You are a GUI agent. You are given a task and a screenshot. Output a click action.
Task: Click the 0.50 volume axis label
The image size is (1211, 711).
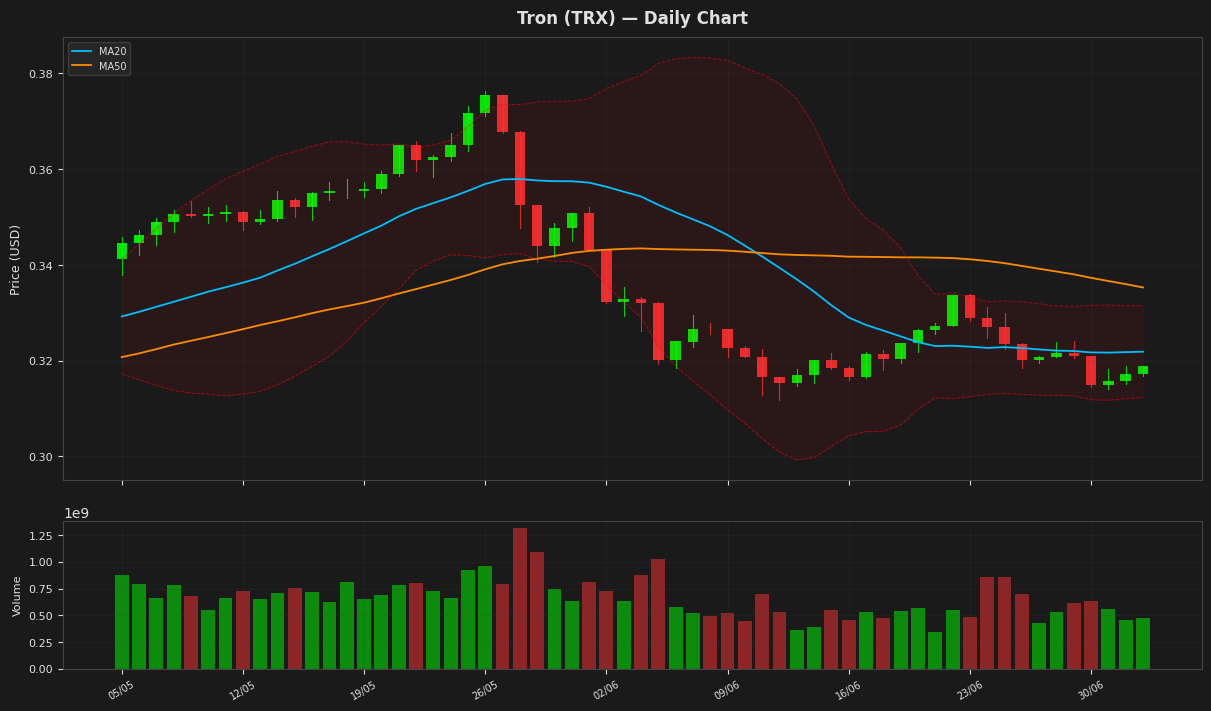click(44, 616)
